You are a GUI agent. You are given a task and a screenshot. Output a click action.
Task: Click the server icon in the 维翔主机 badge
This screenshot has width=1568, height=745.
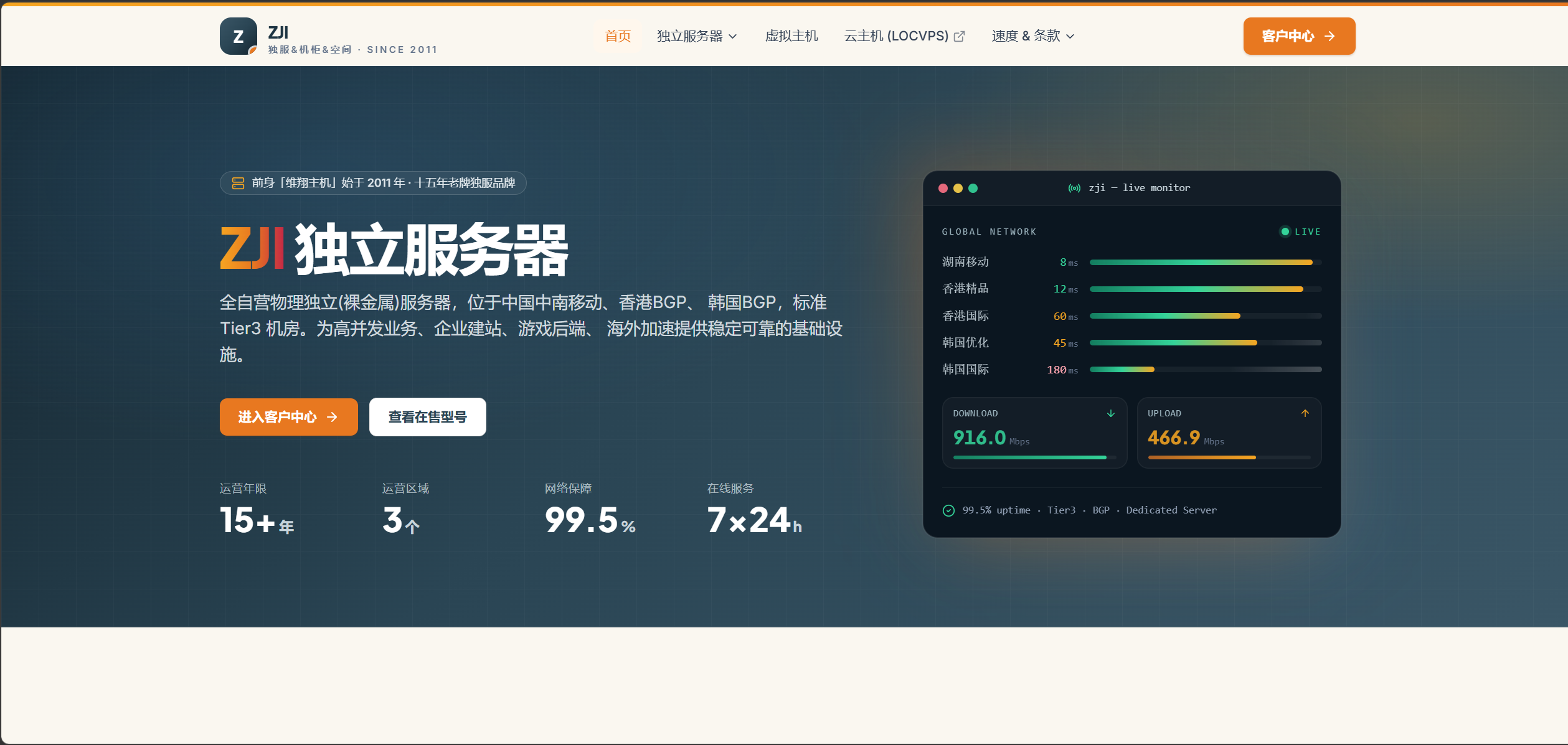pos(238,183)
